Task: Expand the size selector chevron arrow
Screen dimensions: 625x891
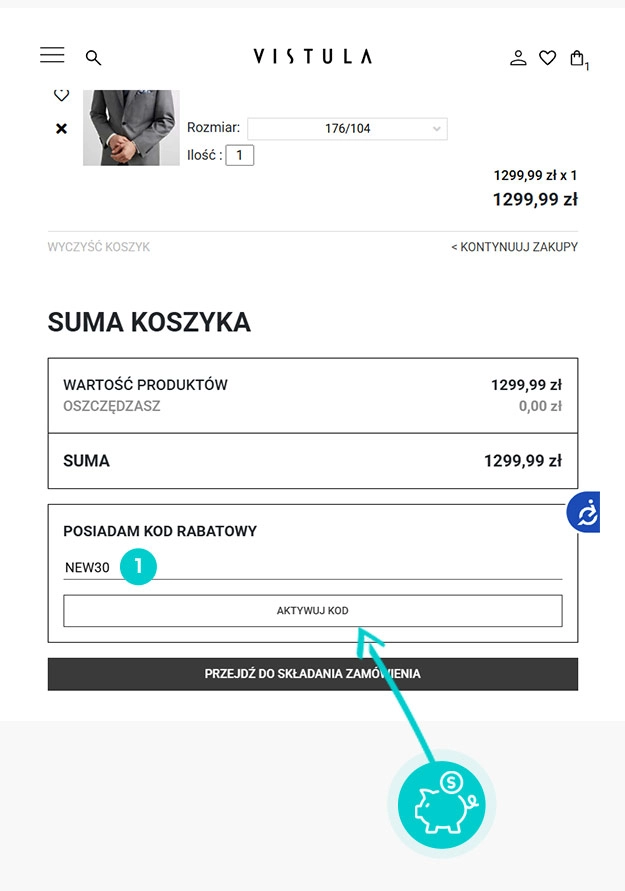Action: coord(437,128)
